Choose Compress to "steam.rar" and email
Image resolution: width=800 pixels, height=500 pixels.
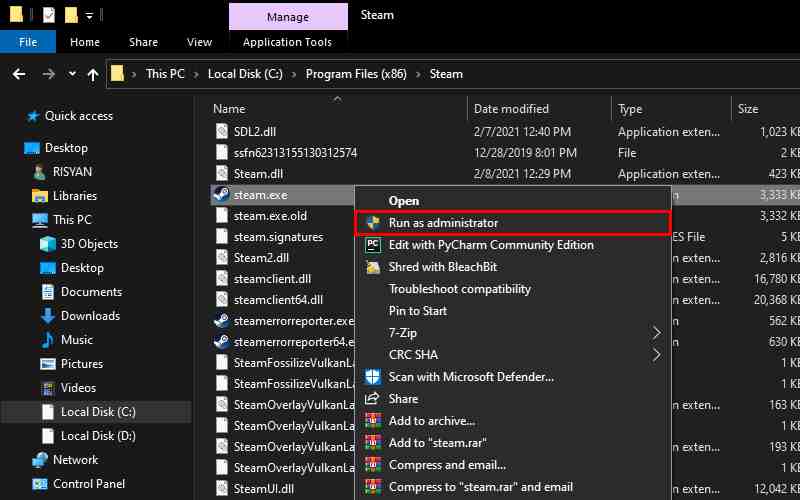coord(513,487)
